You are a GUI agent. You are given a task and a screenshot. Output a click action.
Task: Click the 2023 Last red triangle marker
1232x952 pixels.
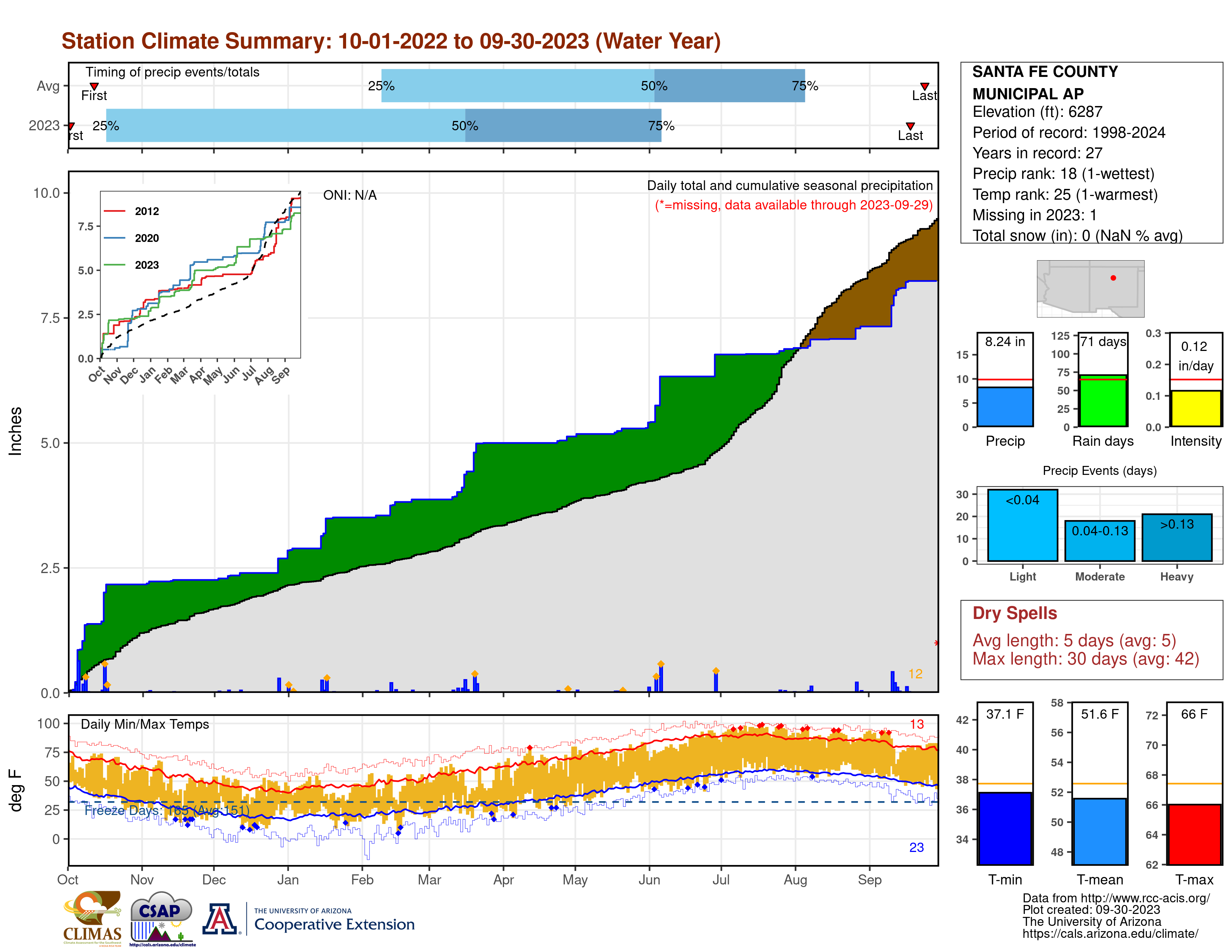(910, 126)
